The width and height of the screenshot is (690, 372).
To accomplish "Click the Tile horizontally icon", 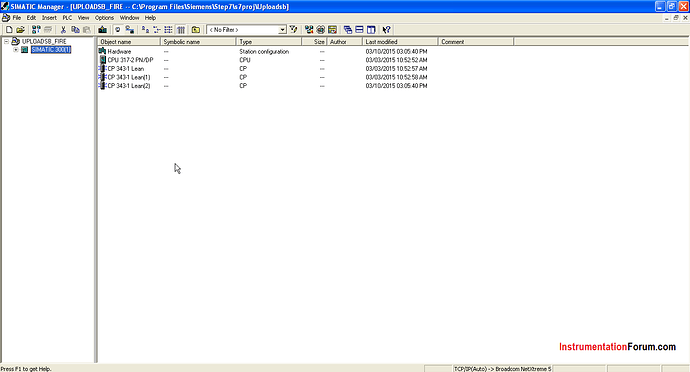I will click(x=360, y=29).
